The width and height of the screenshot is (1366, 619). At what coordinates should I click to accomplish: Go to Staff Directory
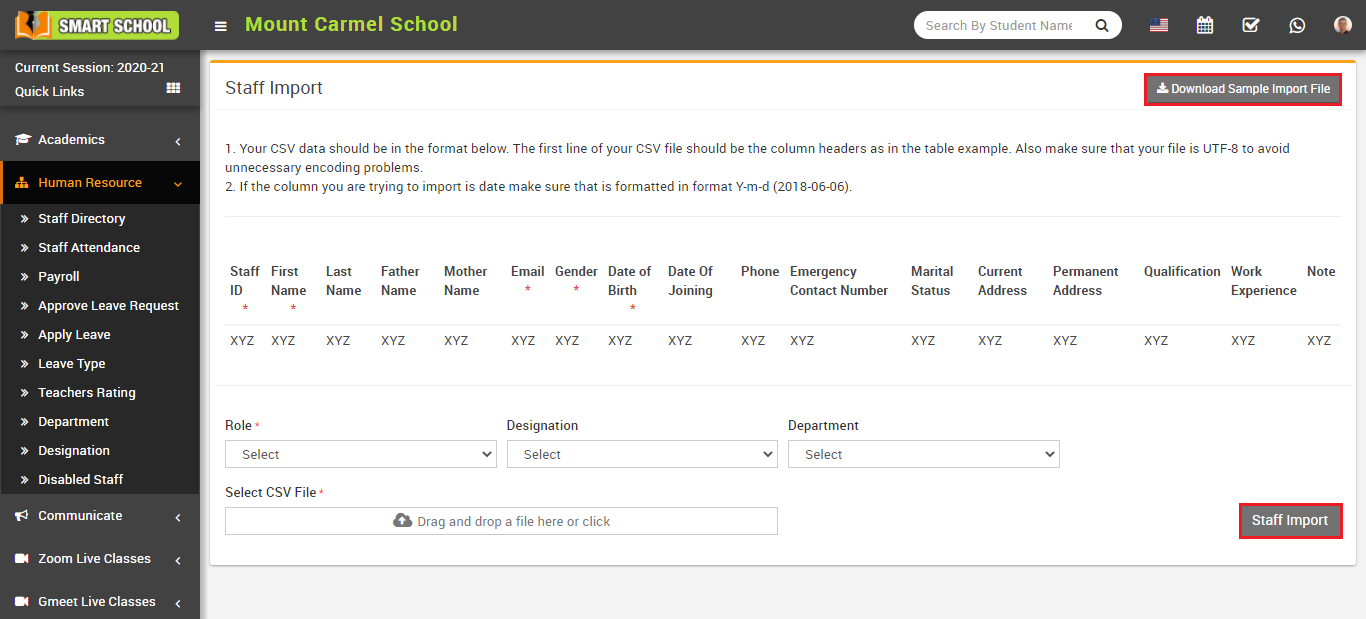tap(82, 219)
